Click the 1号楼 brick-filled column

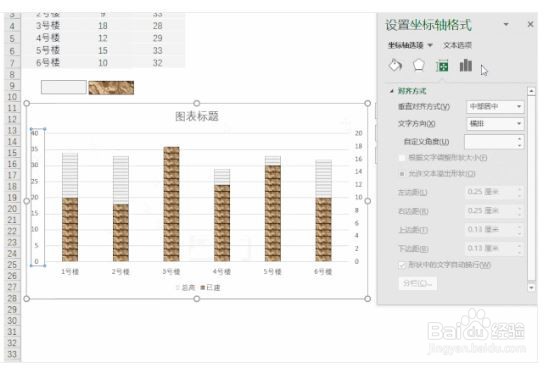[x=70, y=230]
